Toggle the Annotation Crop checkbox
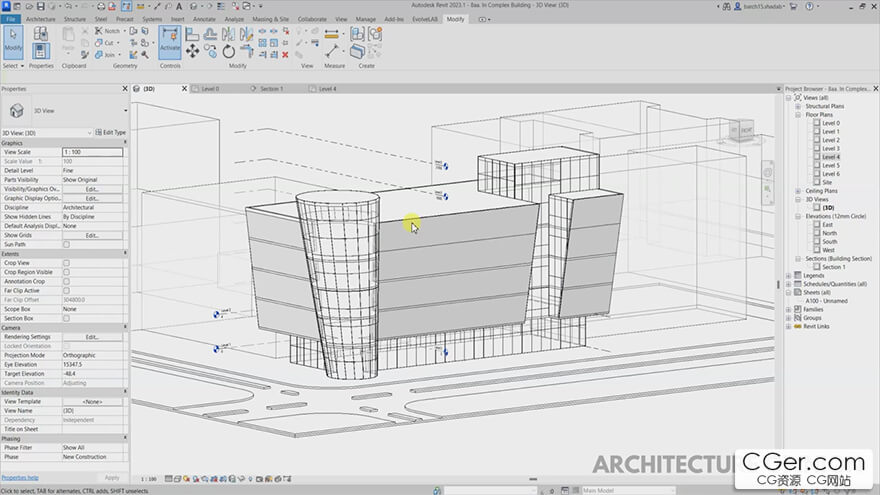This screenshot has height=495, width=880. click(x=66, y=282)
